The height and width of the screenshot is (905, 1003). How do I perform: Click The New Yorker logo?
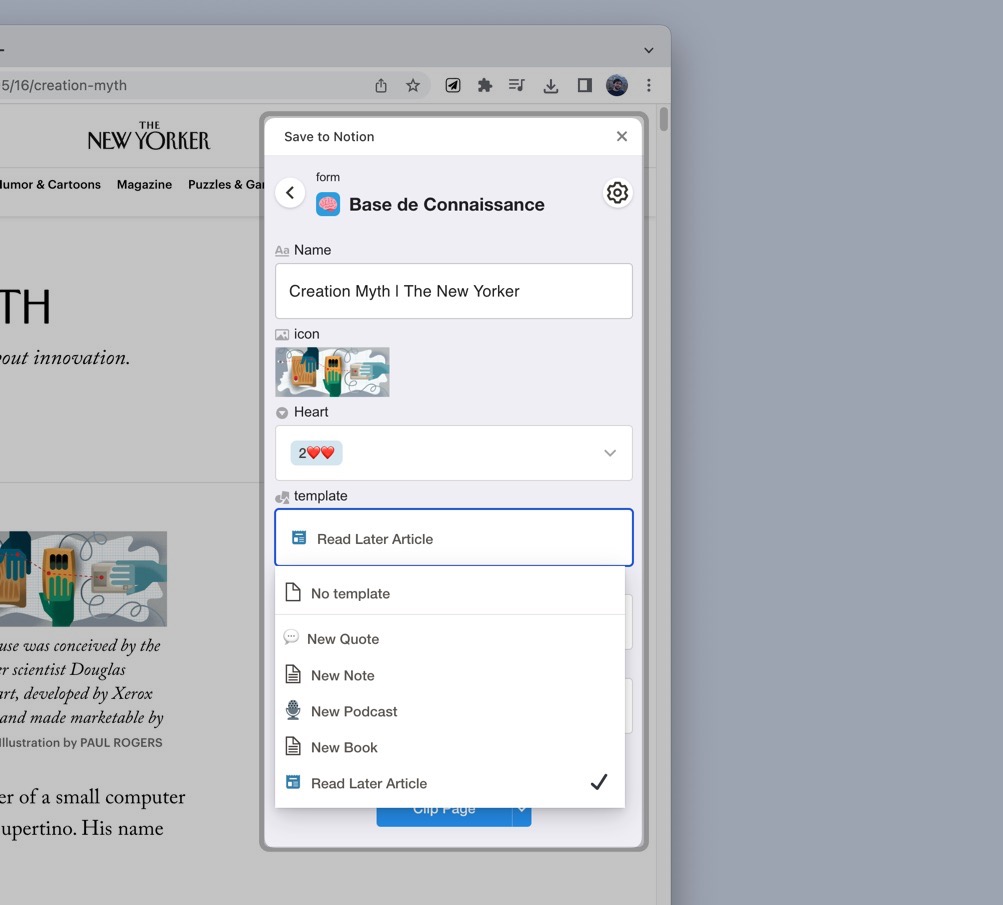click(148, 136)
